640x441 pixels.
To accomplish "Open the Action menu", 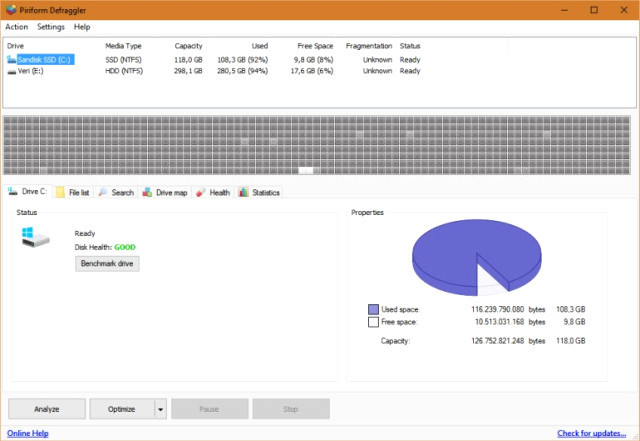I will 17,27.
